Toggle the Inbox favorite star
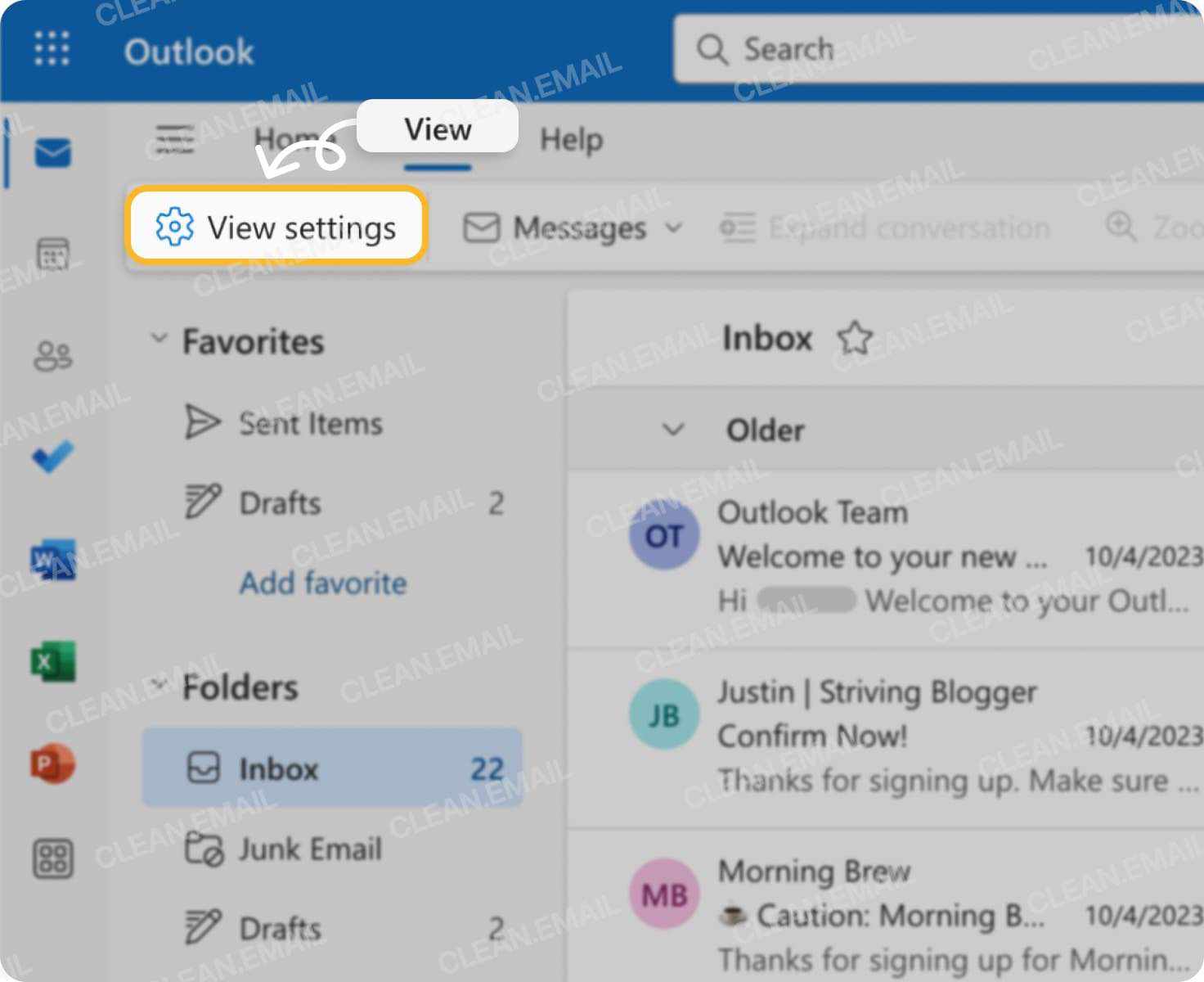The height and width of the screenshot is (982, 1204). tap(856, 338)
